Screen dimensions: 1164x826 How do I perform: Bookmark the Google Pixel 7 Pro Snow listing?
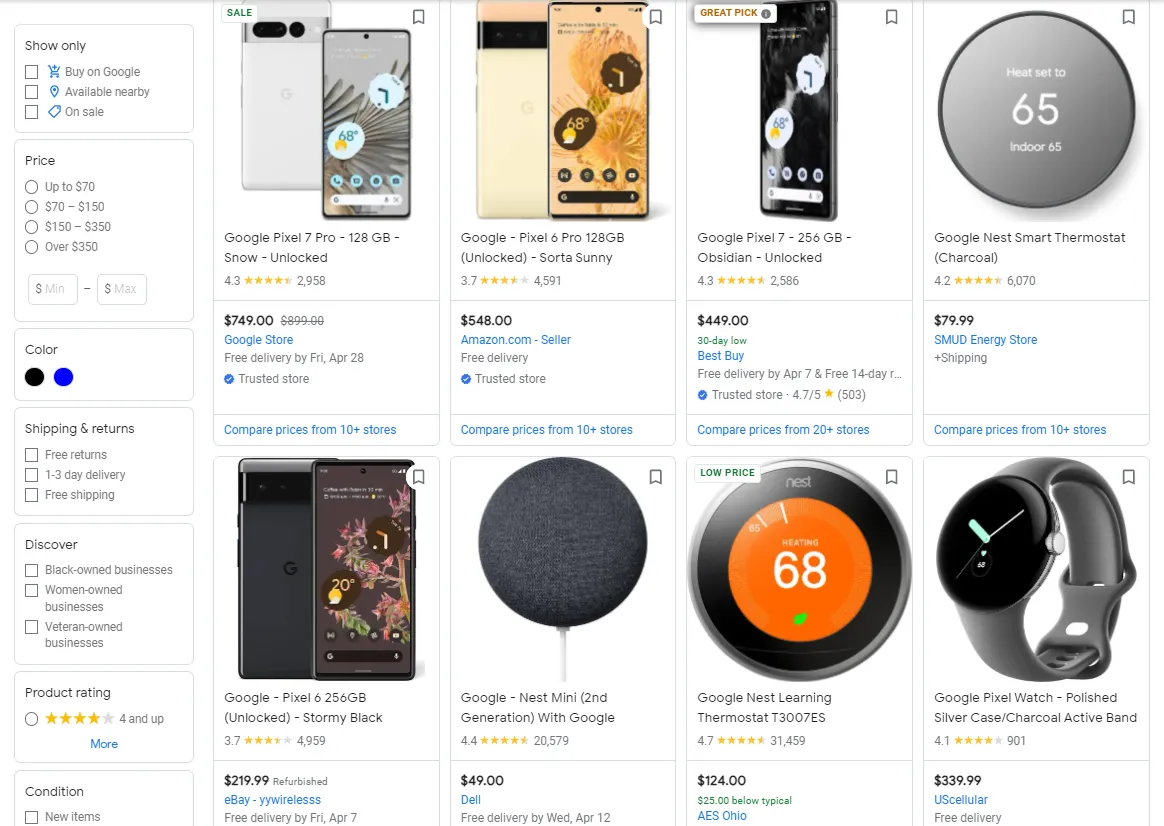(419, 16)
